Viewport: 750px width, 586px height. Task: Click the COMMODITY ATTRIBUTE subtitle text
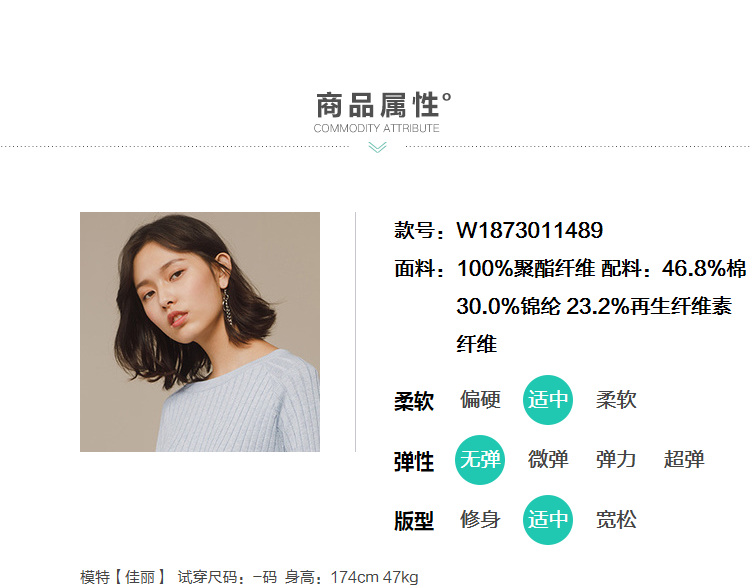(376, 128)
